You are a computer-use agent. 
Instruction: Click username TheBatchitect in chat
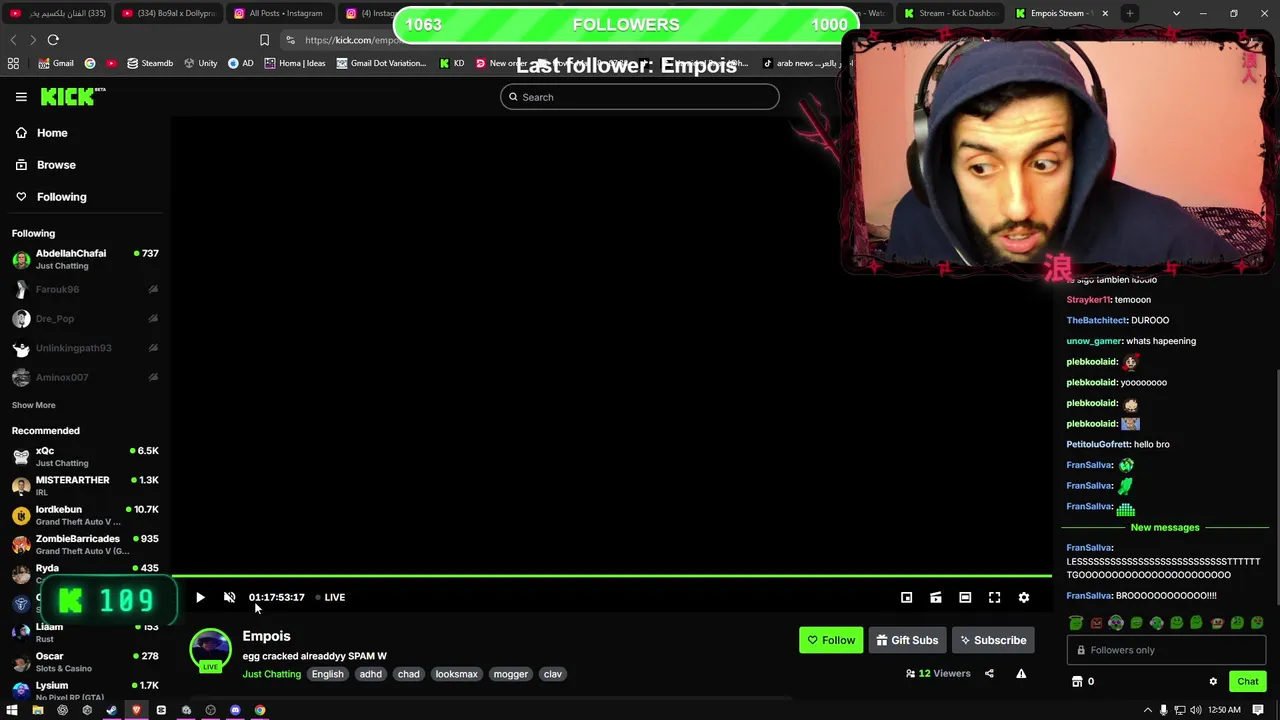[1097, 320]
